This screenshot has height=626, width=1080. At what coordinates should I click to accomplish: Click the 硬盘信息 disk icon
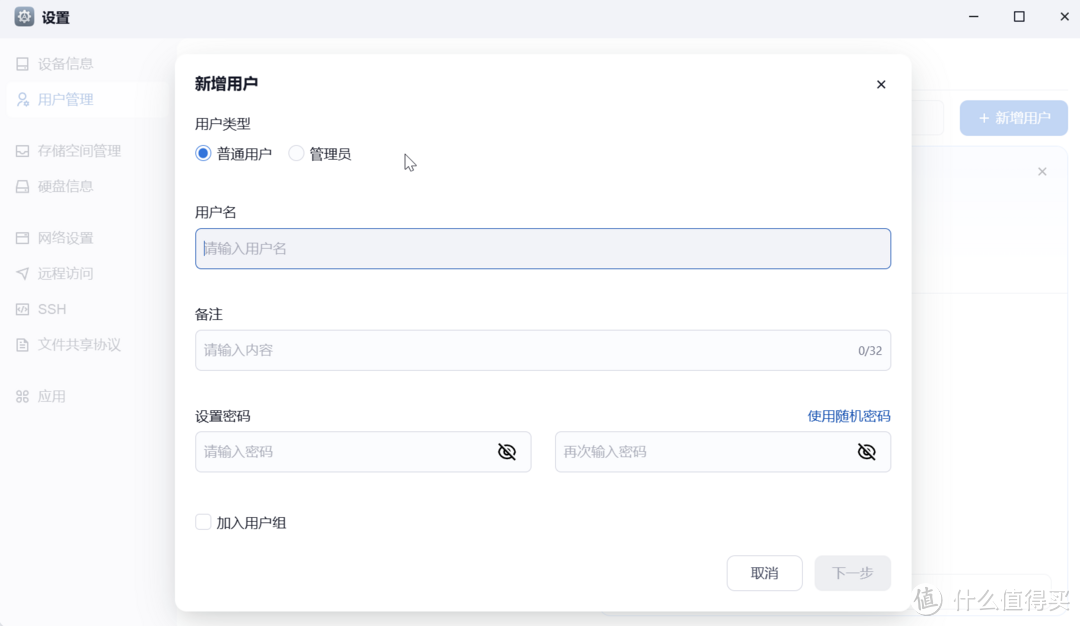[22, 187]
